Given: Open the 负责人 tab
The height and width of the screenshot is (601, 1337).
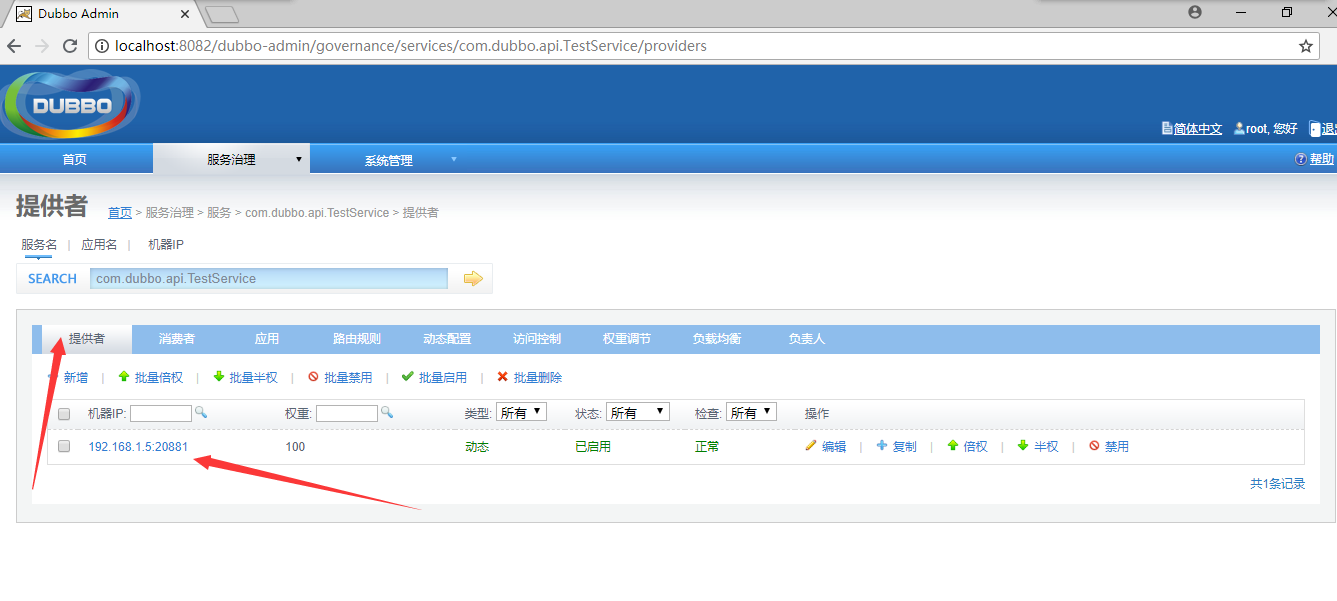Looking at the screenshot, I should pyautogui.click(x=807, y=339).
